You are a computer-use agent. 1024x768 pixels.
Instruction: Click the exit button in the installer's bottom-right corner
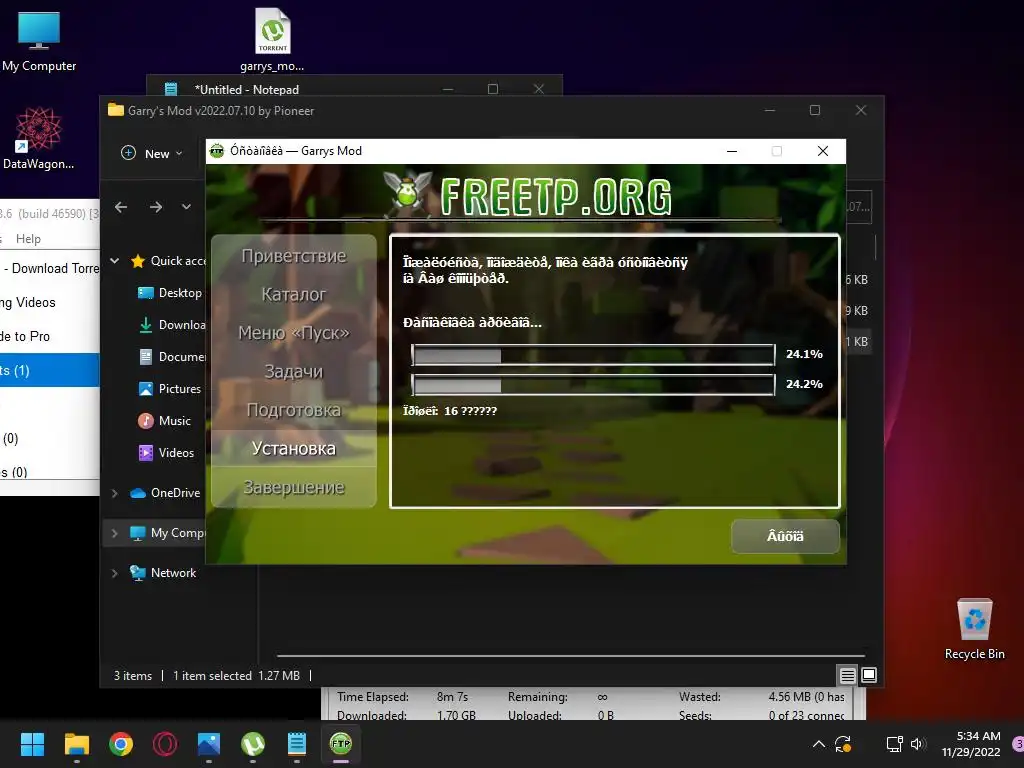(x=785, y=536)
